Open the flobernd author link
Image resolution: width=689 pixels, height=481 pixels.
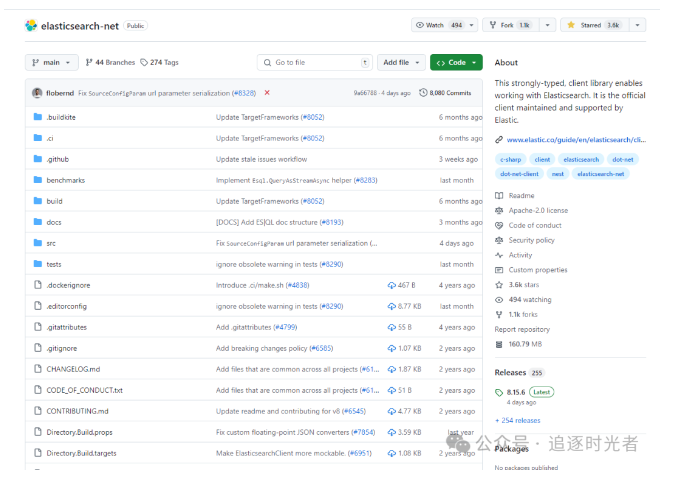pyautogui.click(x=60, y=93)
